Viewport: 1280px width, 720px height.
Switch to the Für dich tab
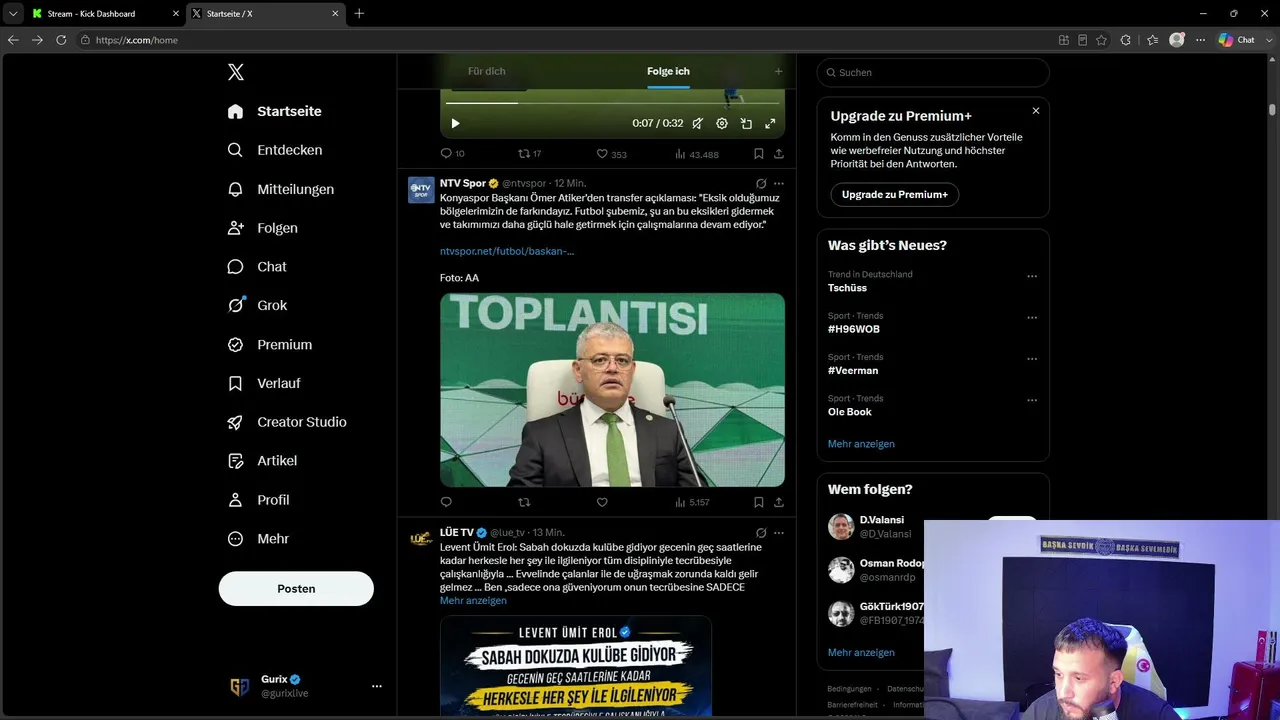487,71
